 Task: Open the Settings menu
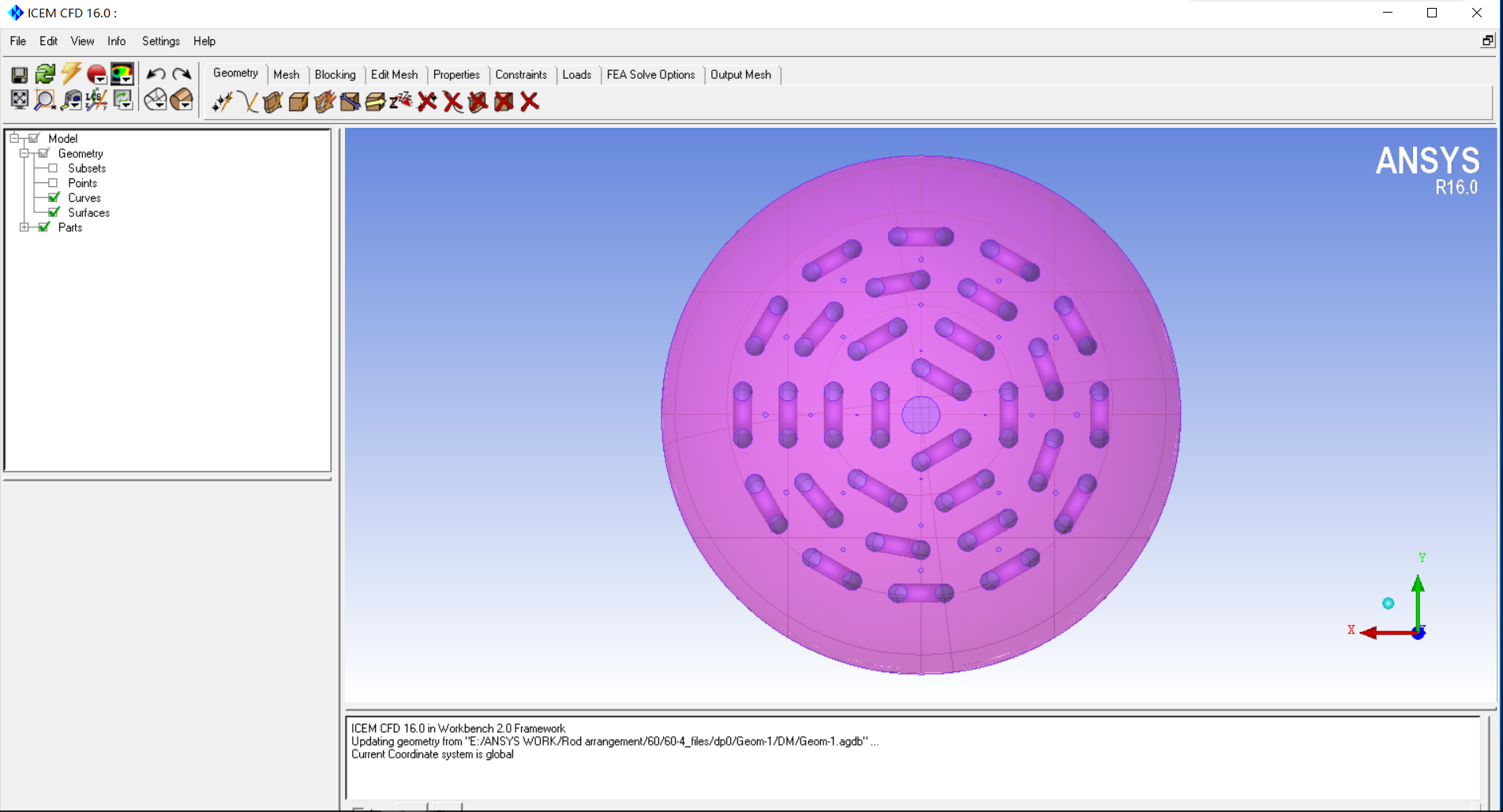(160, 41)
